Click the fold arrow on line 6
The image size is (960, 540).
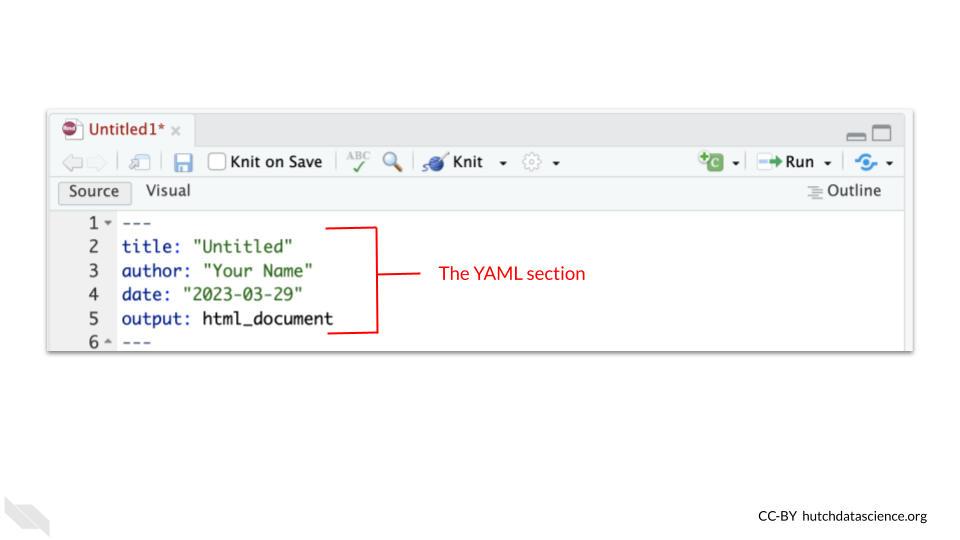pos(108,341)
